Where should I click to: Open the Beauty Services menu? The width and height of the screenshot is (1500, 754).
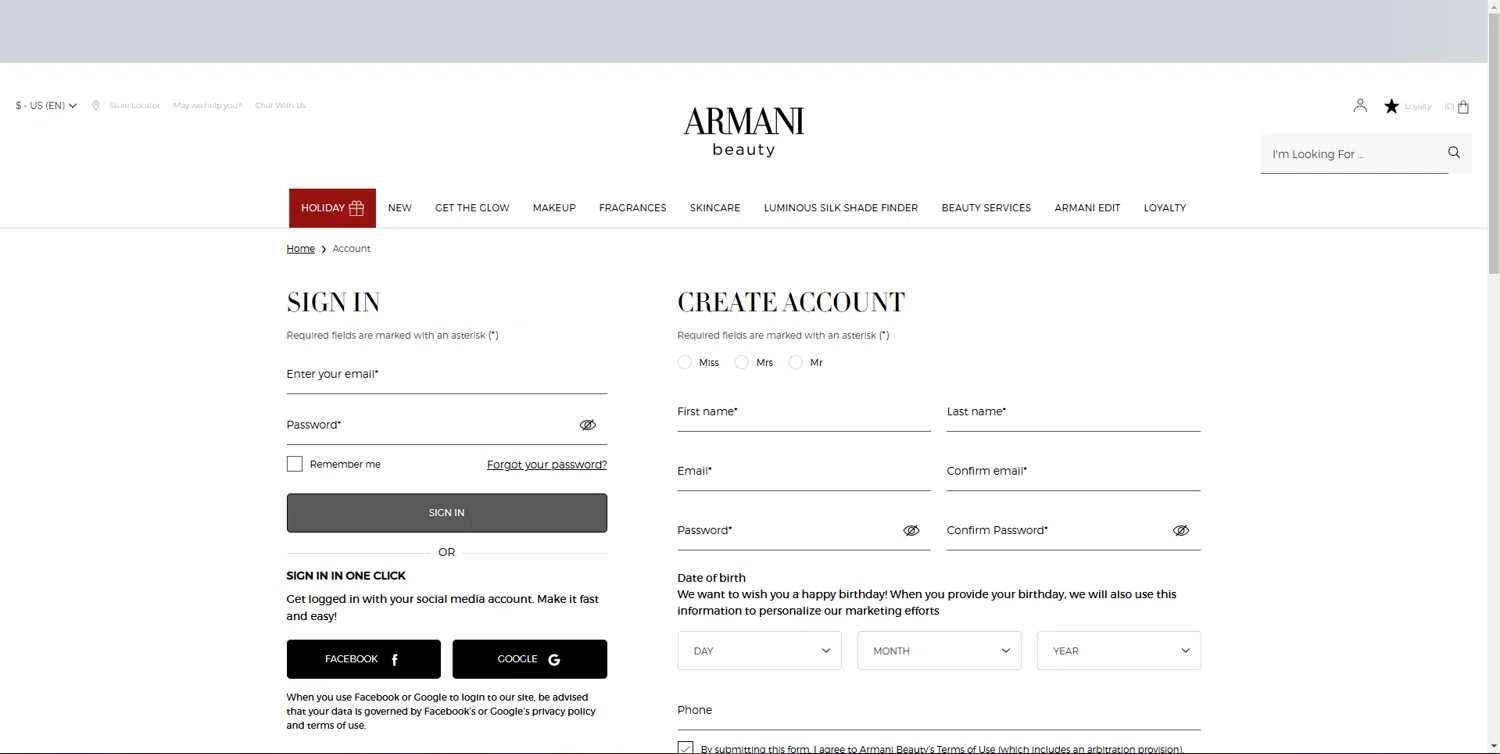[x=986, y=208]
